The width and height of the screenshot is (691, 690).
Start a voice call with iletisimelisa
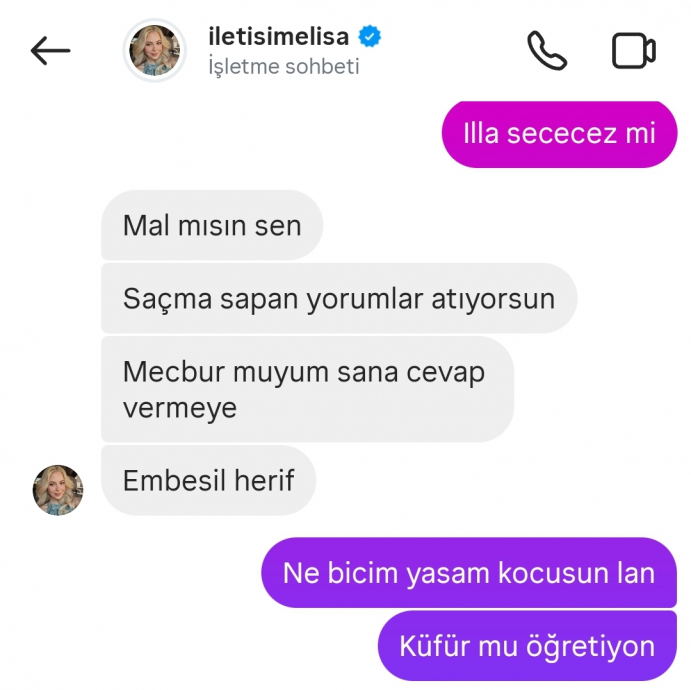tap(547, 50)
